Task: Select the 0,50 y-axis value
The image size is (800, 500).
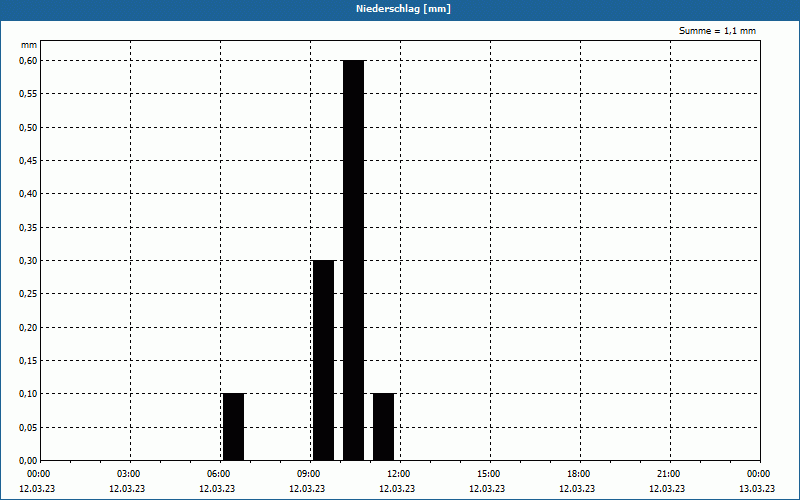Action: [x=28, y=128]
